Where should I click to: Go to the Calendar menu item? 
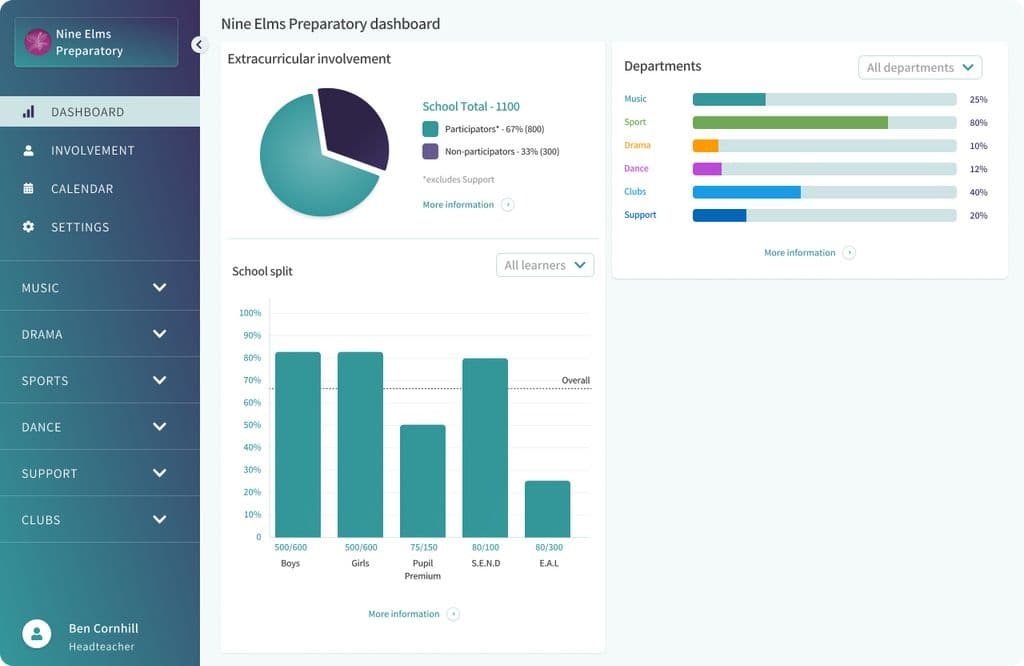click(82, 189)
